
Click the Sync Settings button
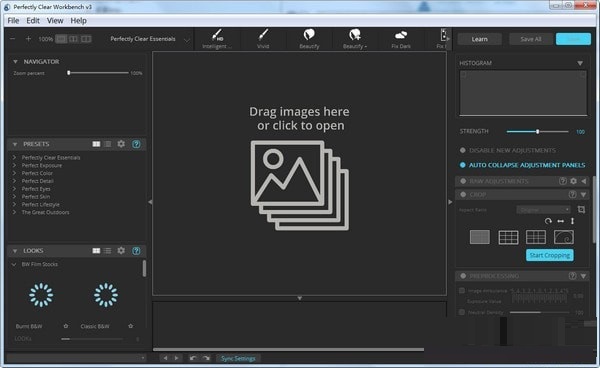(238, 358)
